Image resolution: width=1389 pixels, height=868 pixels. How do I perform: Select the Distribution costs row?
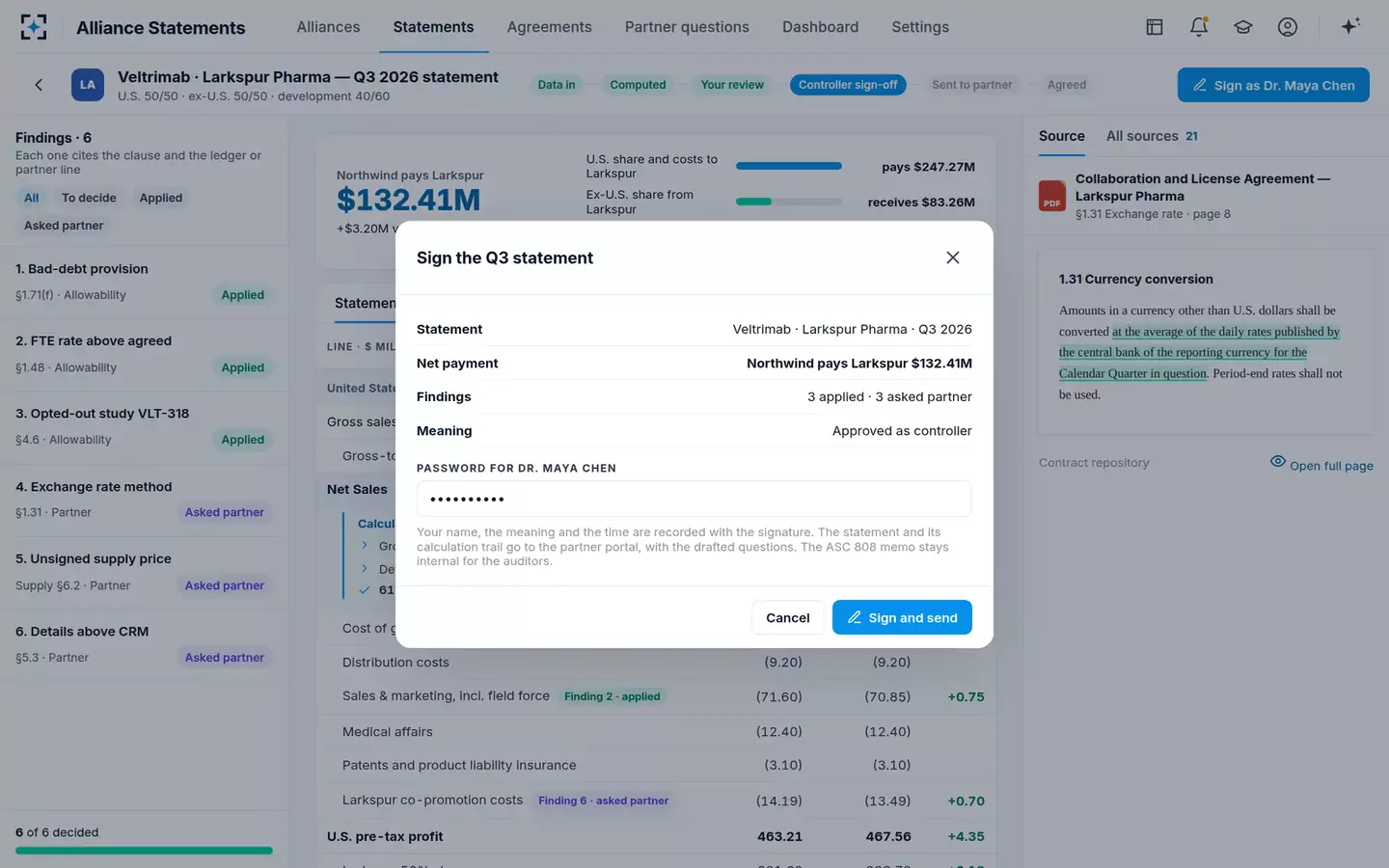pos(656,663)
